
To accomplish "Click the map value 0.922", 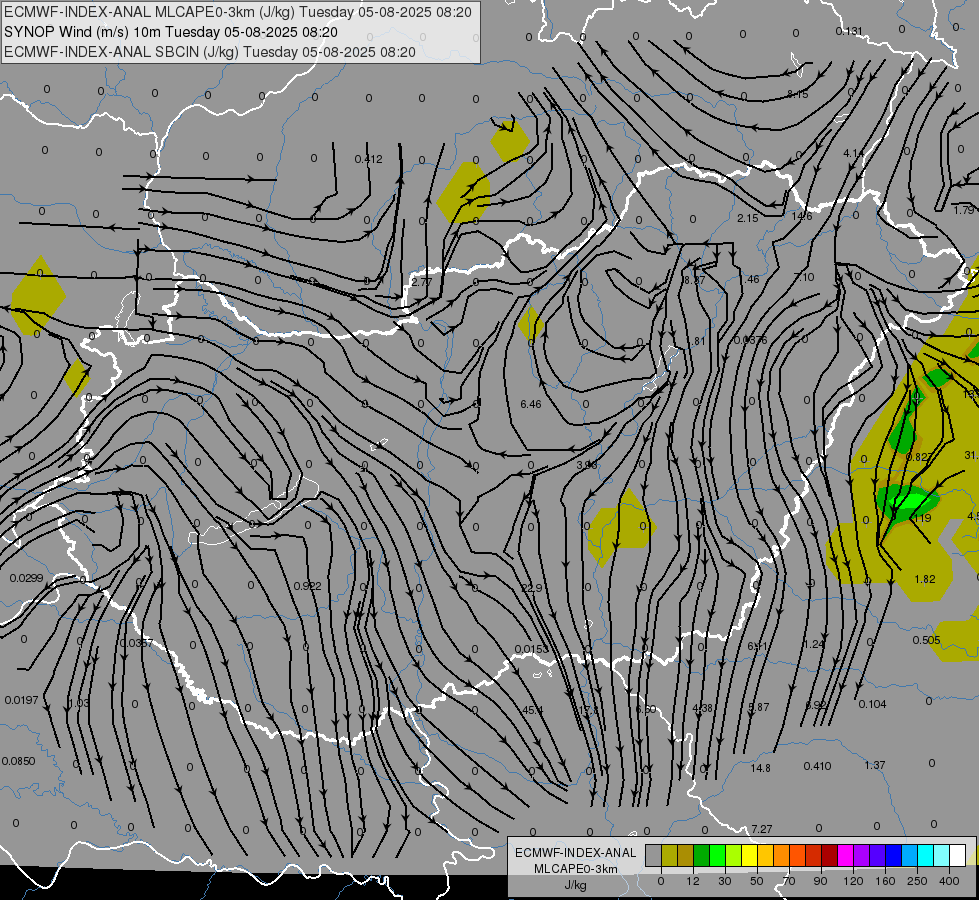I will pos(307,586).
